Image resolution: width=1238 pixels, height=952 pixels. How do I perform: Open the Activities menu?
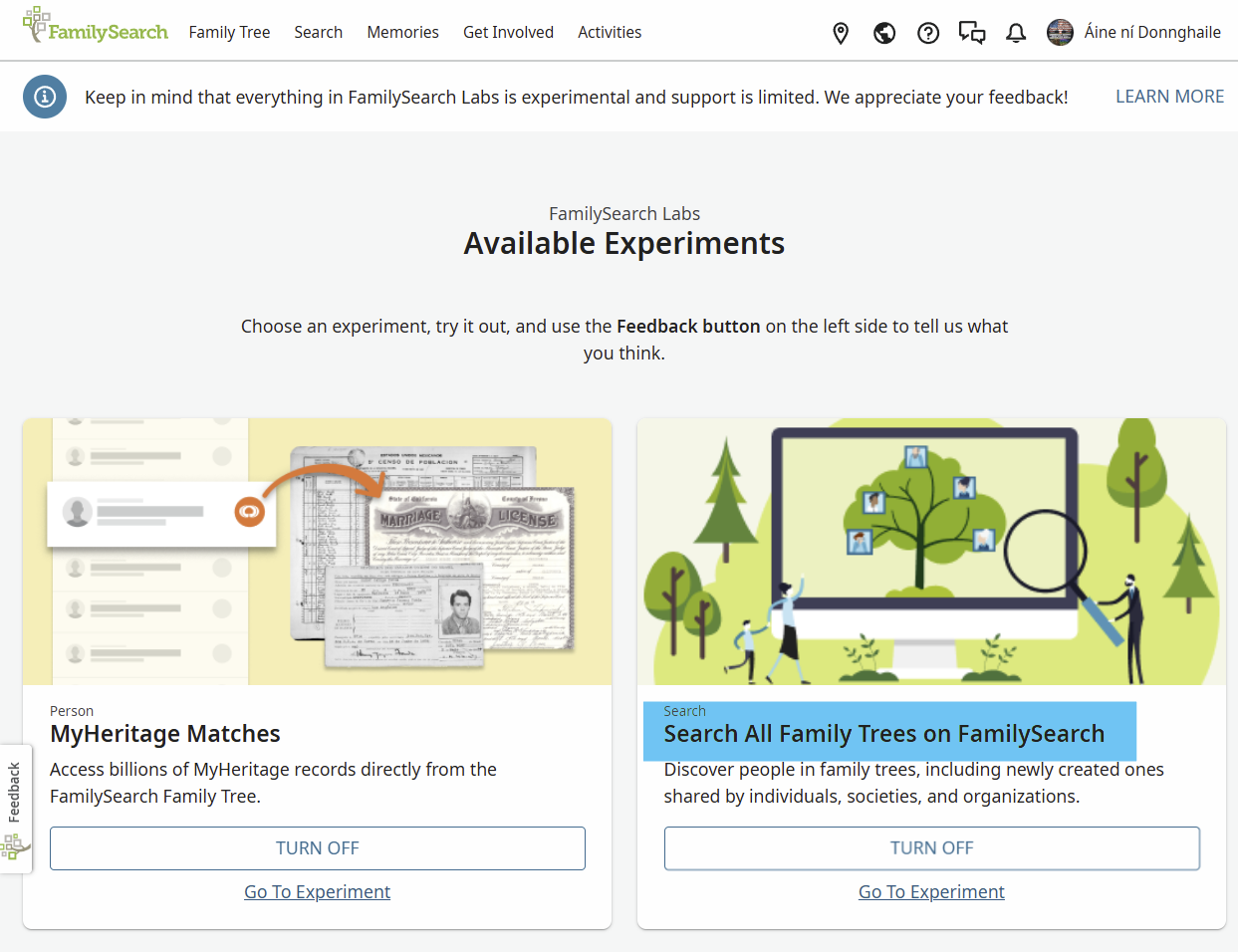(x=610, y=32)
